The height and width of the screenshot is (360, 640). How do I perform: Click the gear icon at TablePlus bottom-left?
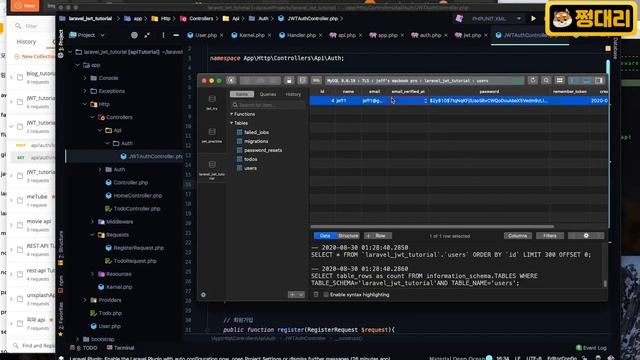[x=203, y=295]
